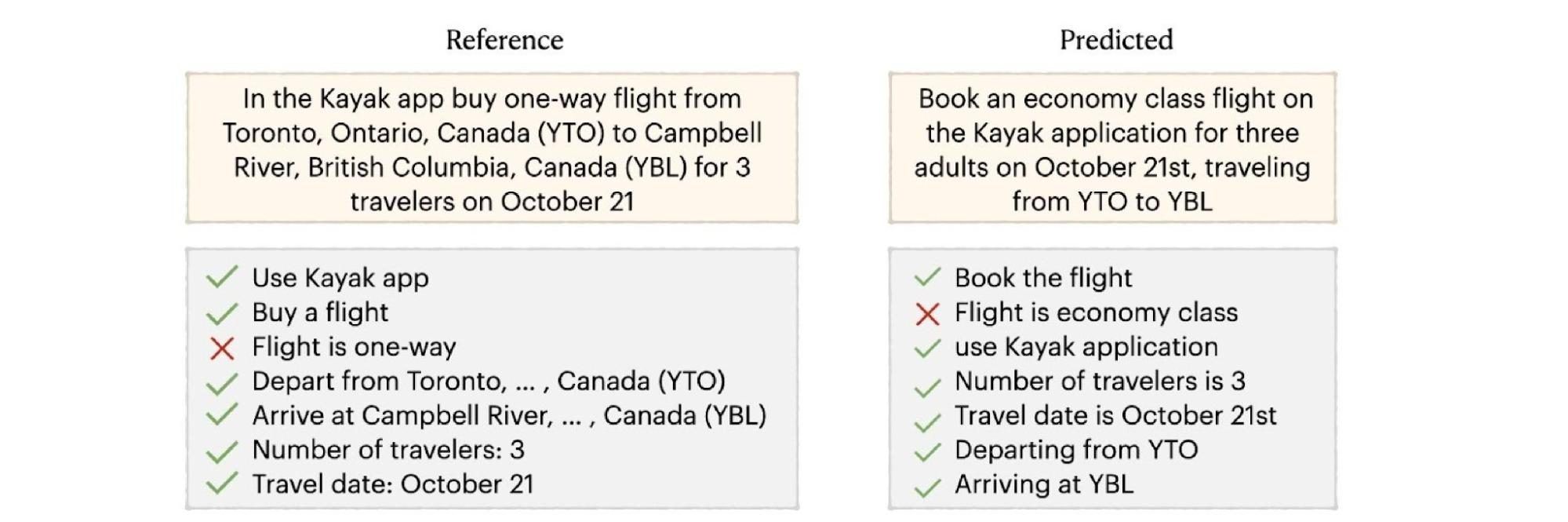This screenshot has height=522, width=1568.
Task: Click the checkmark next to Buy a flight
Action: coord(222,313)
